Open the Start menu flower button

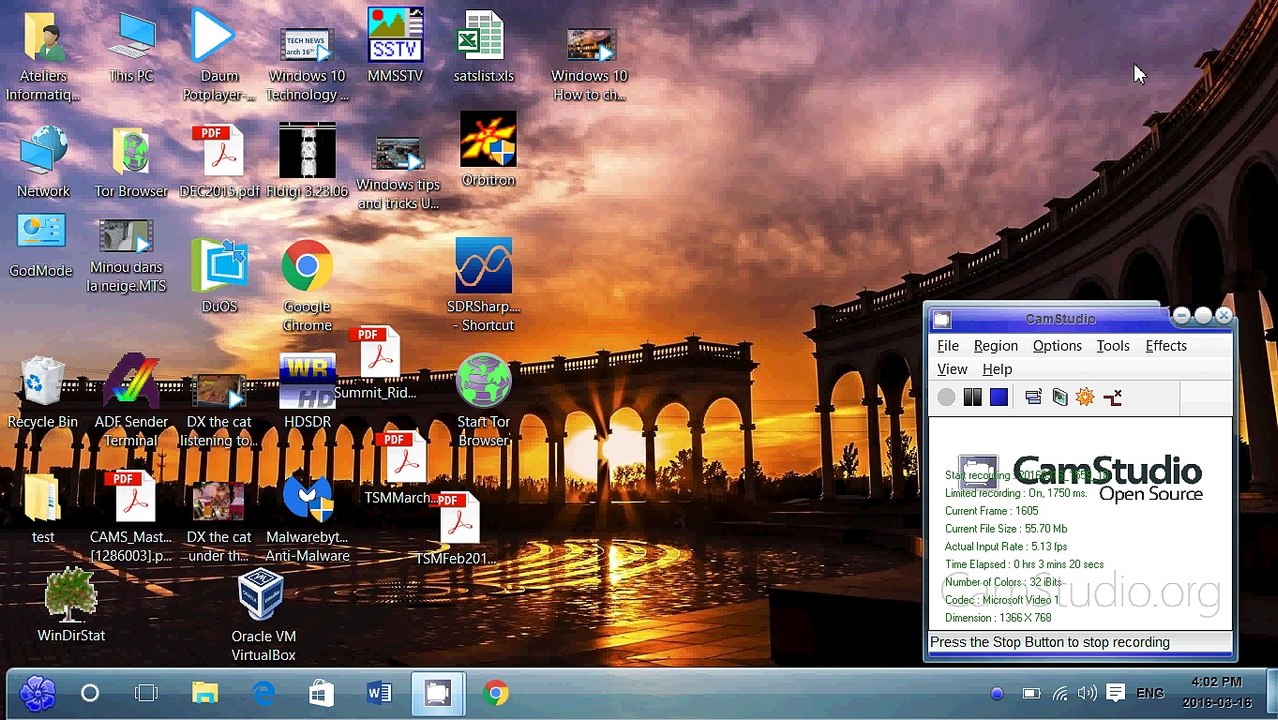(37, 693)
